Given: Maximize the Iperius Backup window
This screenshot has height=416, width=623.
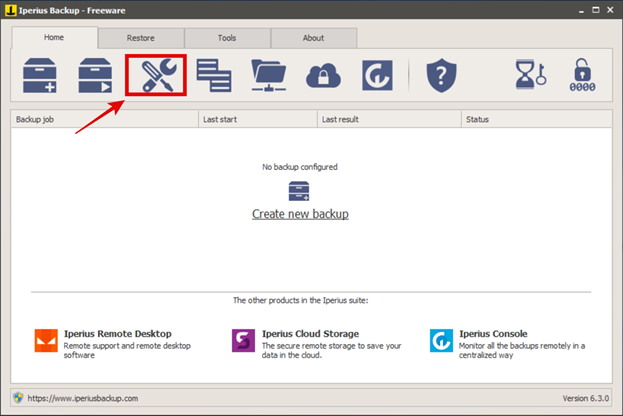Looking at the screenshot, I should [596, 10].
